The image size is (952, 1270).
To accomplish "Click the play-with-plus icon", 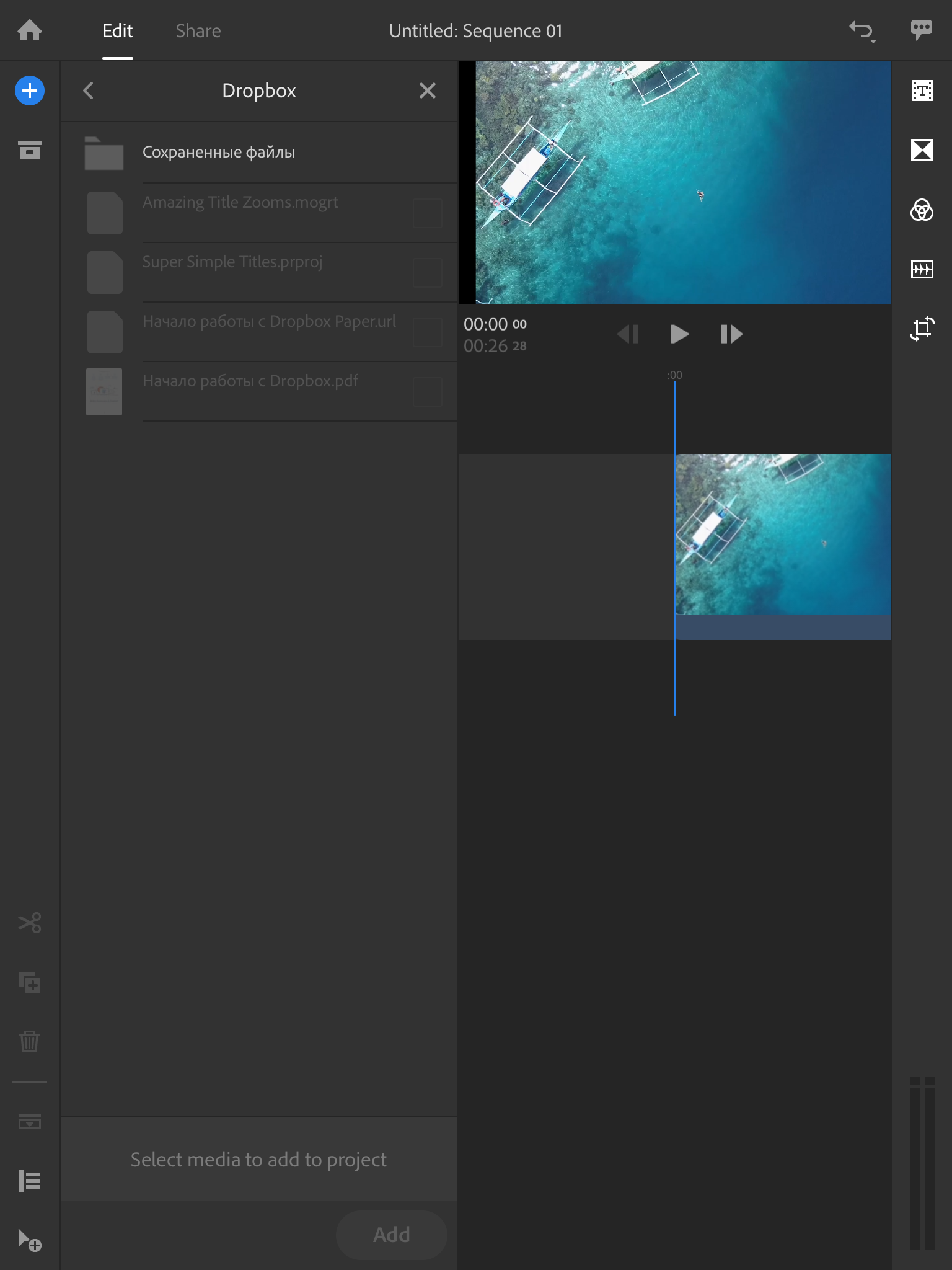I will tap(30, 1240).
